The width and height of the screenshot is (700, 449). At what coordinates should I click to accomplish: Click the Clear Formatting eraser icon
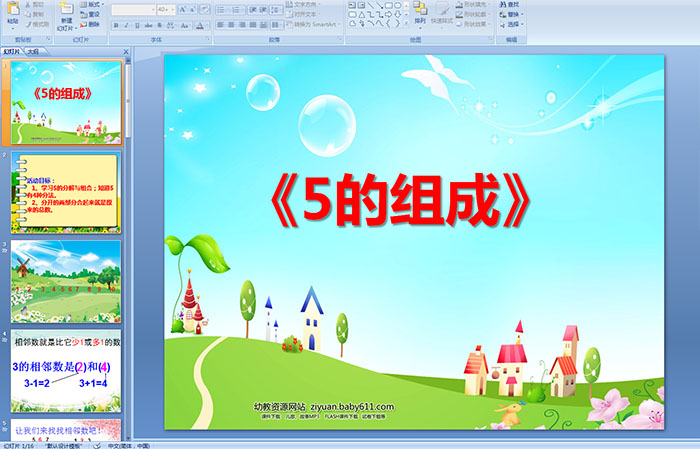(x=205, y=9)
